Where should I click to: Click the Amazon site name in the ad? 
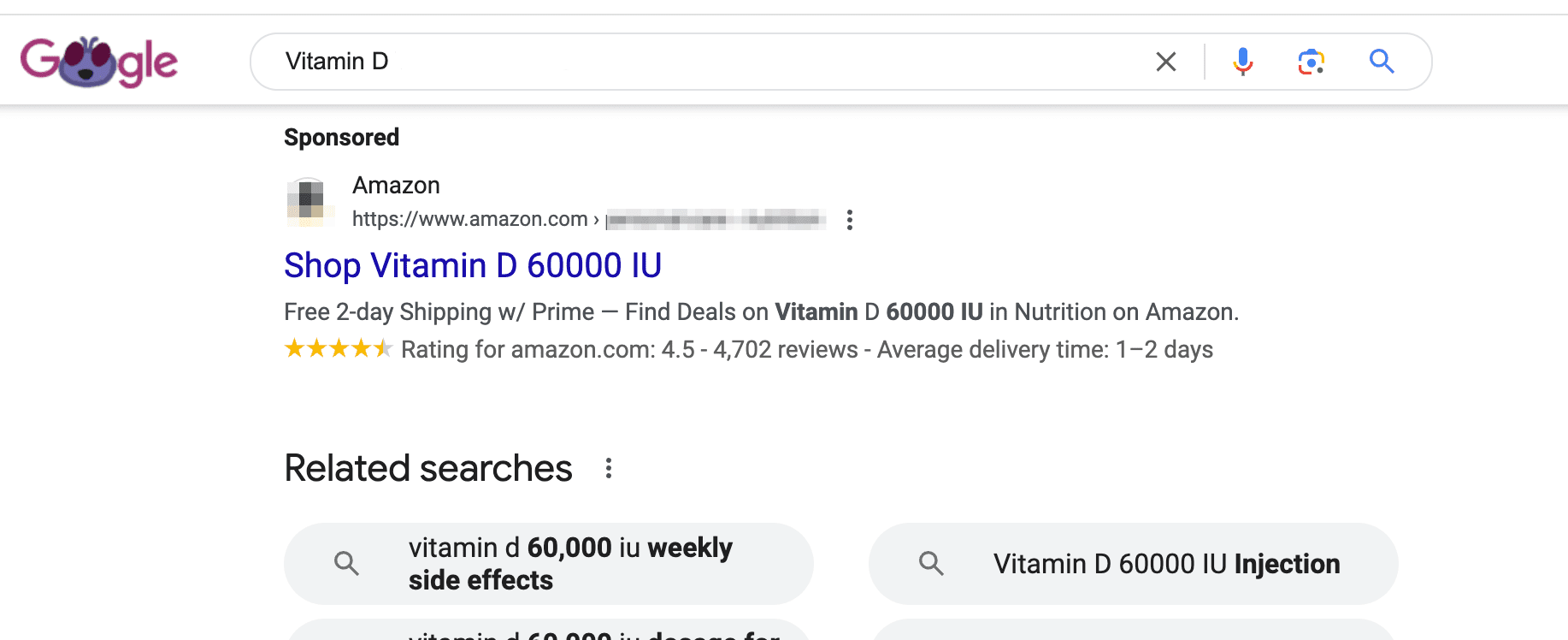click(396, 186)
